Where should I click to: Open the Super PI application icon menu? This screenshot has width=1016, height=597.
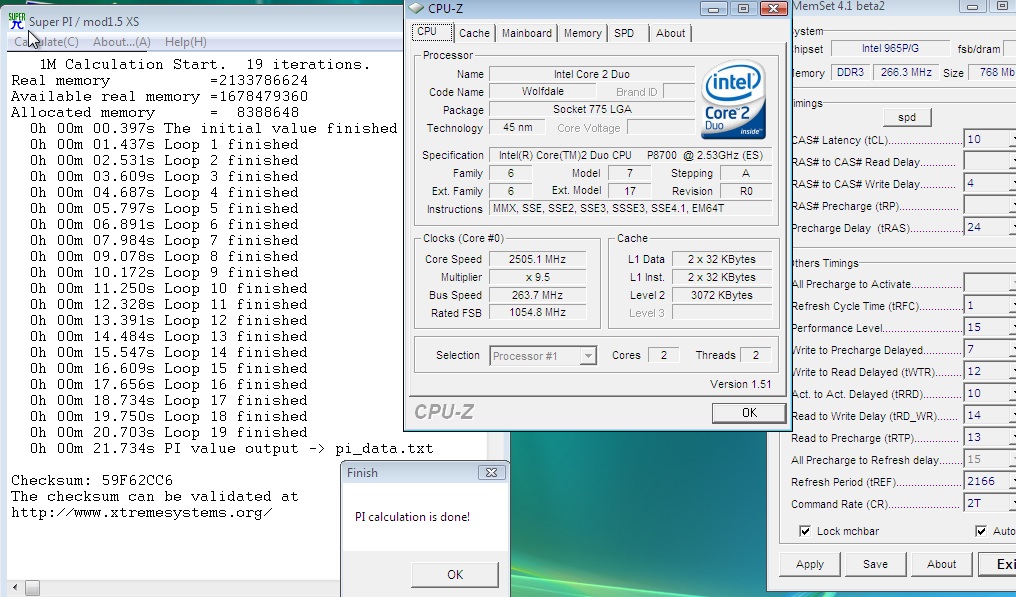17,21
